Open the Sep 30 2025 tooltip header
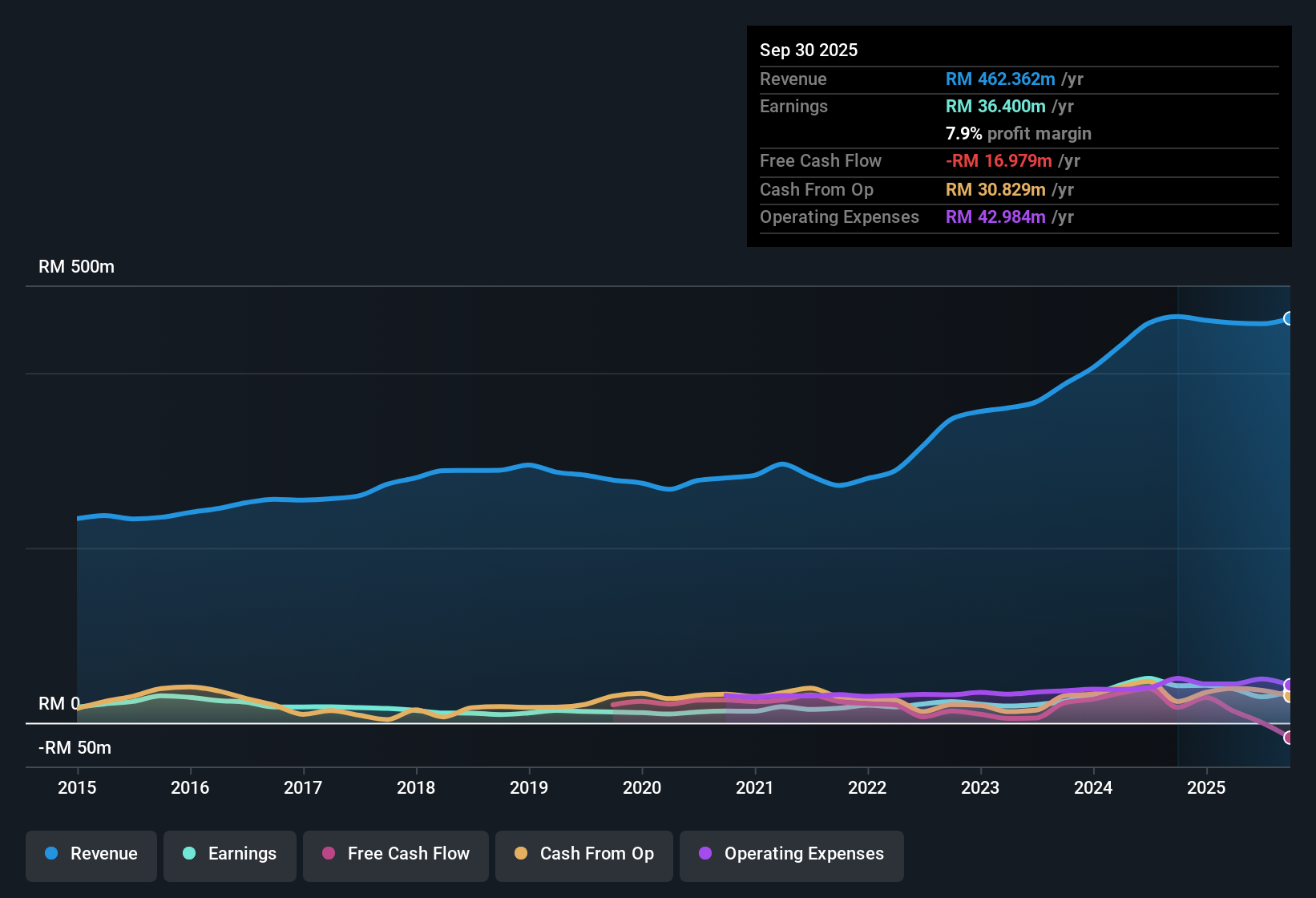 [809, 50]
